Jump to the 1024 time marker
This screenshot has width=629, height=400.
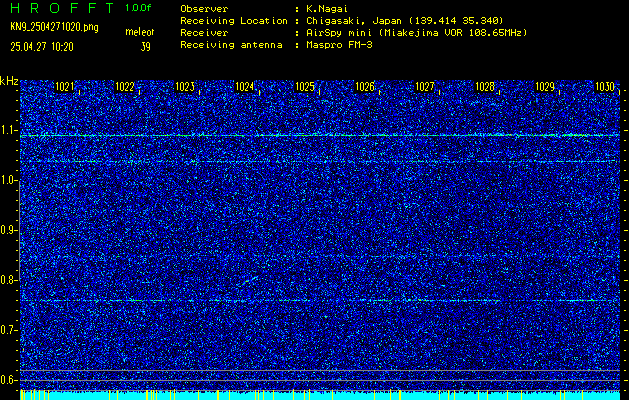click(245, 87)
